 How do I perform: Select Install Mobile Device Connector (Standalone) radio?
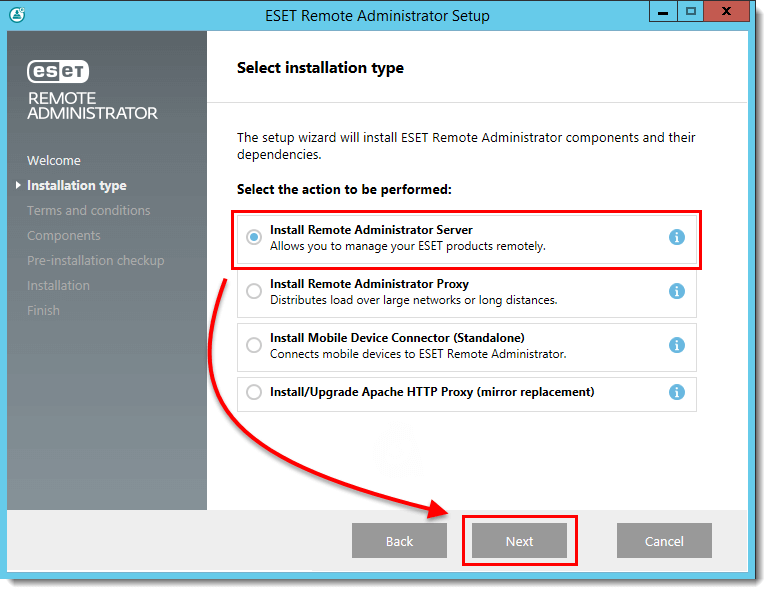coord(254,345)
